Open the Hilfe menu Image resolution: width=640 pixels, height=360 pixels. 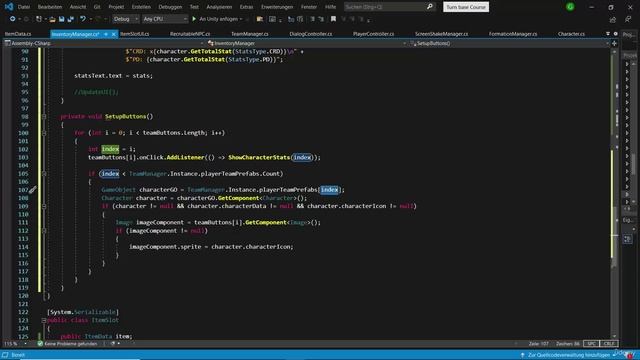(x=330, y=7)
